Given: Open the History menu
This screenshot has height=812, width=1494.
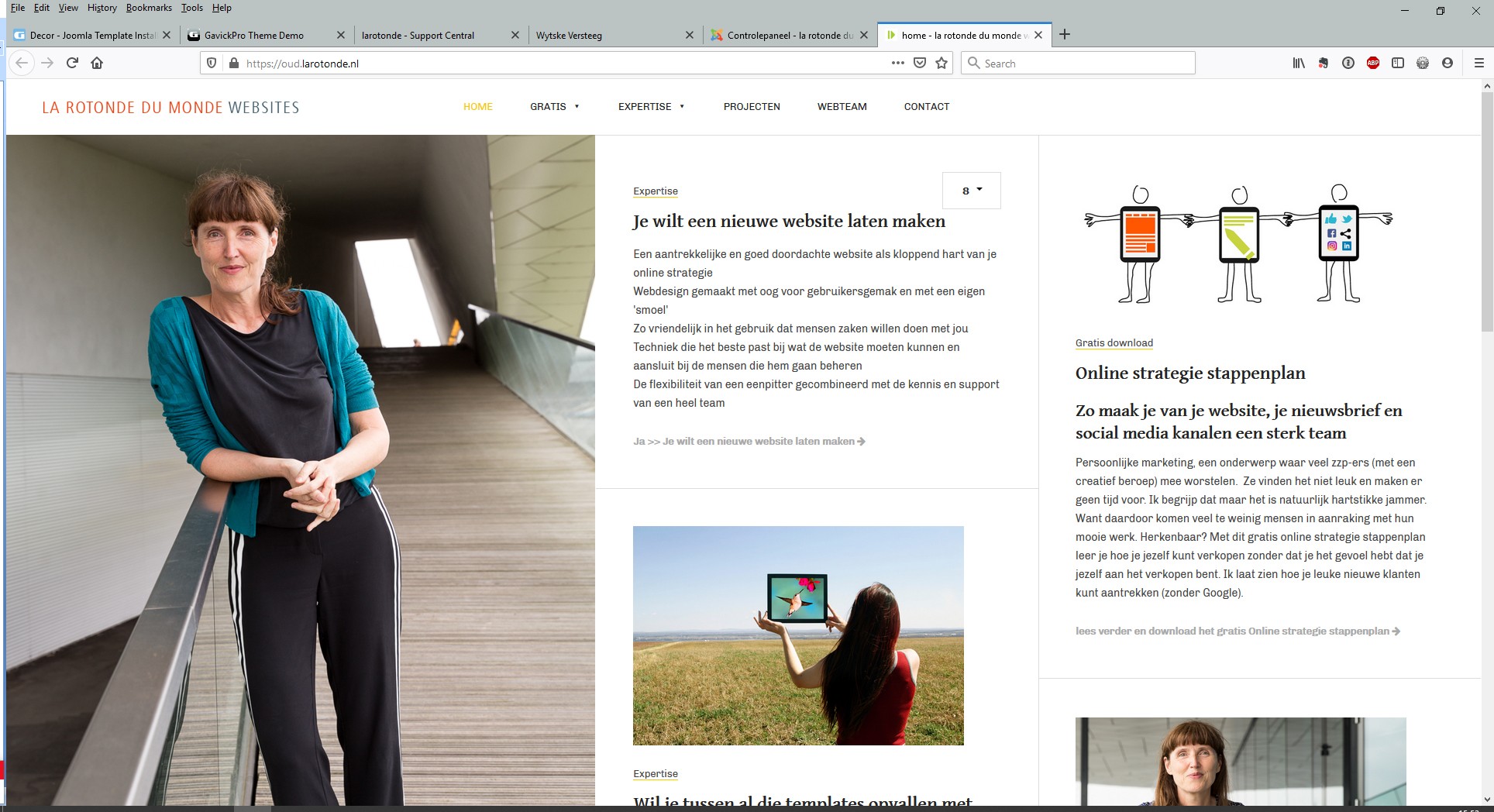Looking at the screenshot, I should tap(102, 8).
